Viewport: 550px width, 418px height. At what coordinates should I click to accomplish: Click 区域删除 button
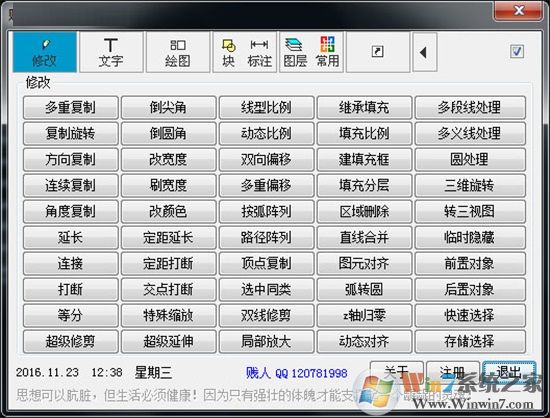click(x=364, y=211)
